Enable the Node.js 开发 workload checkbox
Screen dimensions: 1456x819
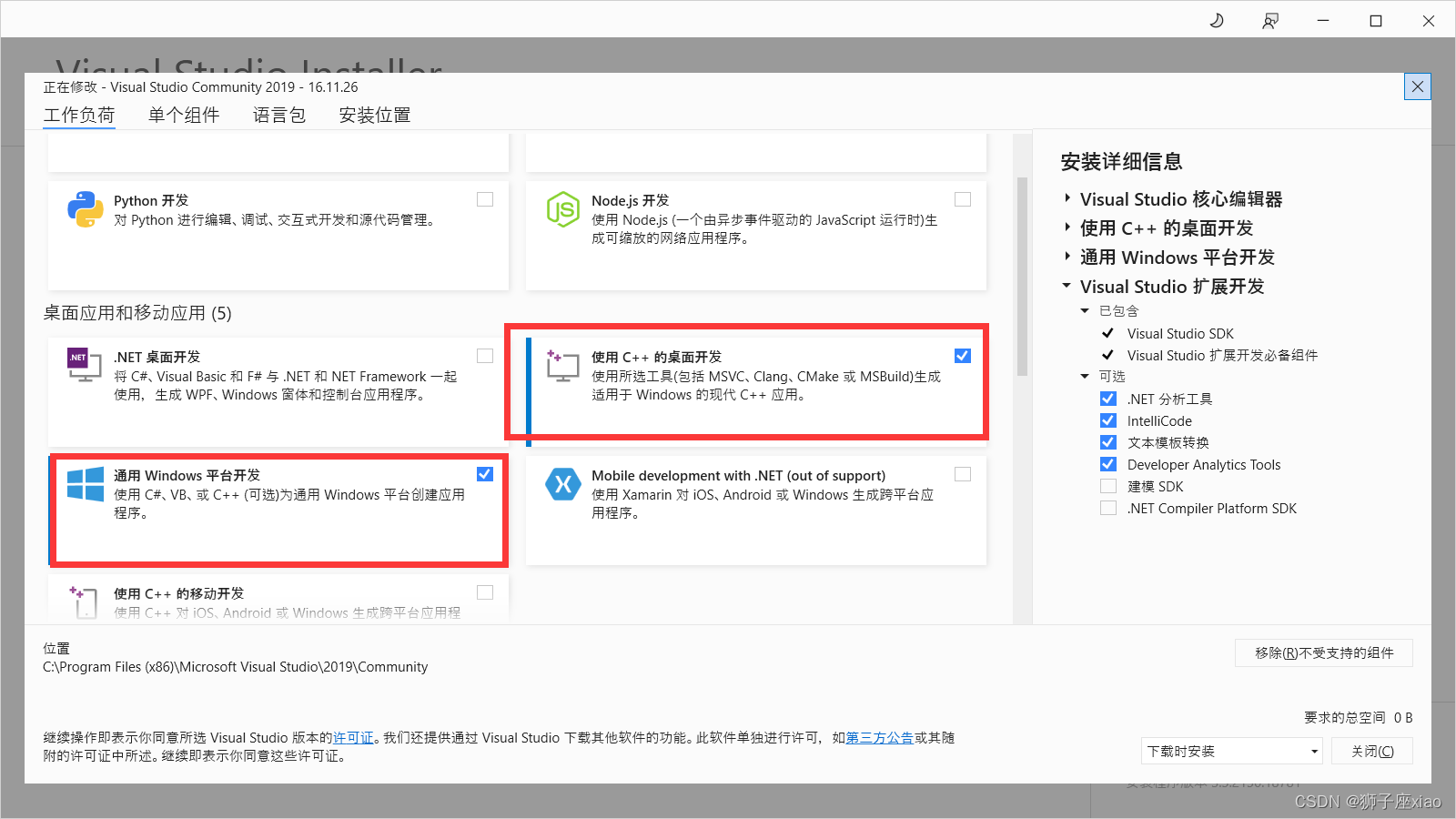tap(963, 199)
